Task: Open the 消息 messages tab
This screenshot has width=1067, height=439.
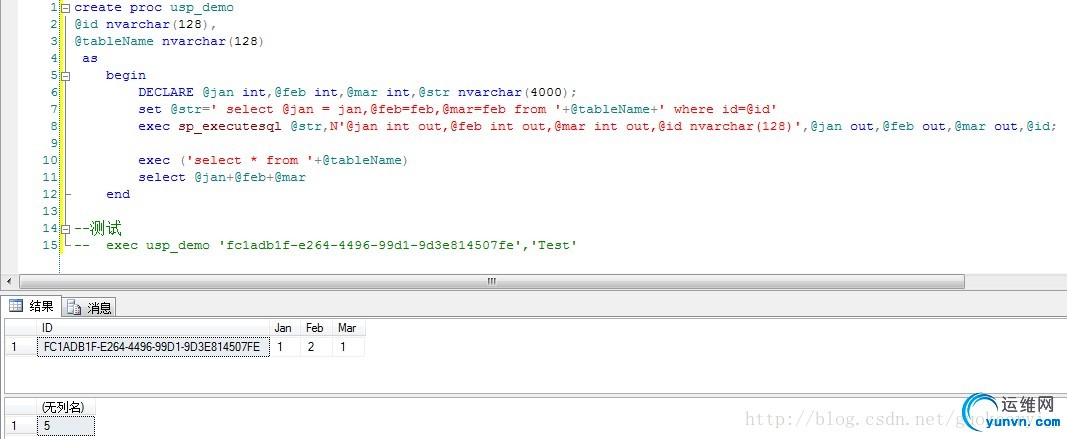Action: click(x=90, y=308)
